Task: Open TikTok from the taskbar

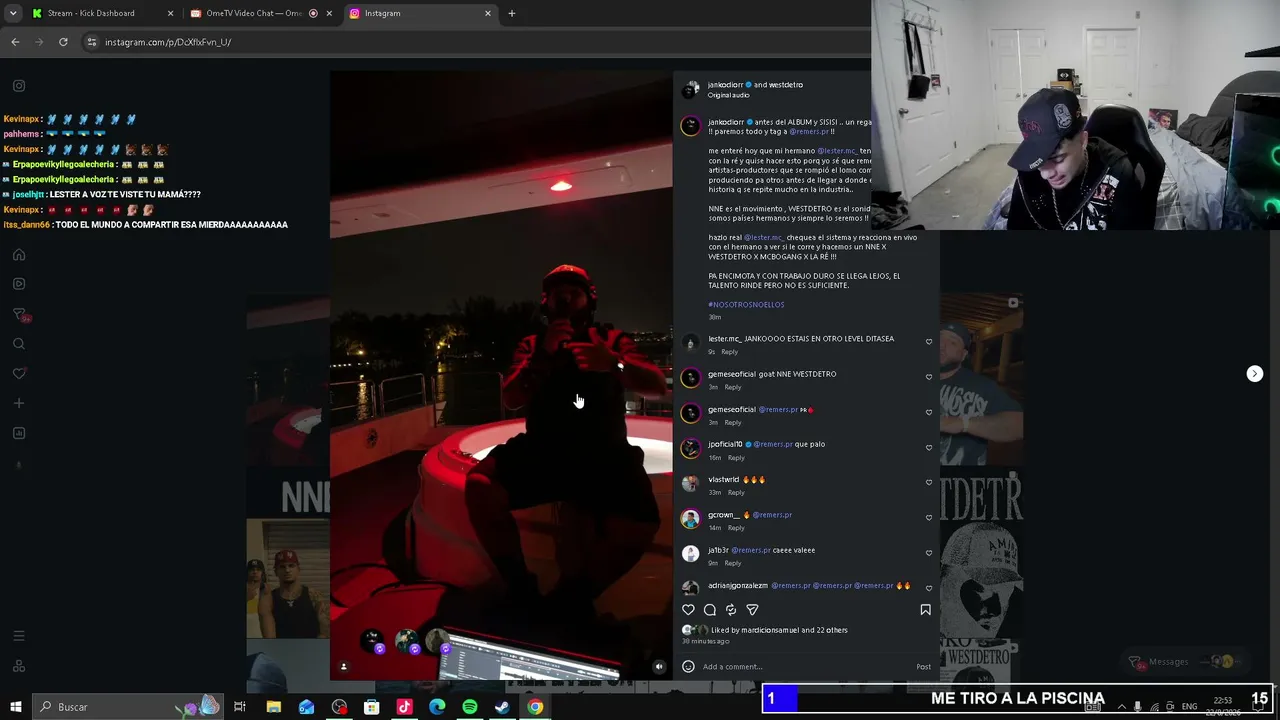Action: [404, 707]
